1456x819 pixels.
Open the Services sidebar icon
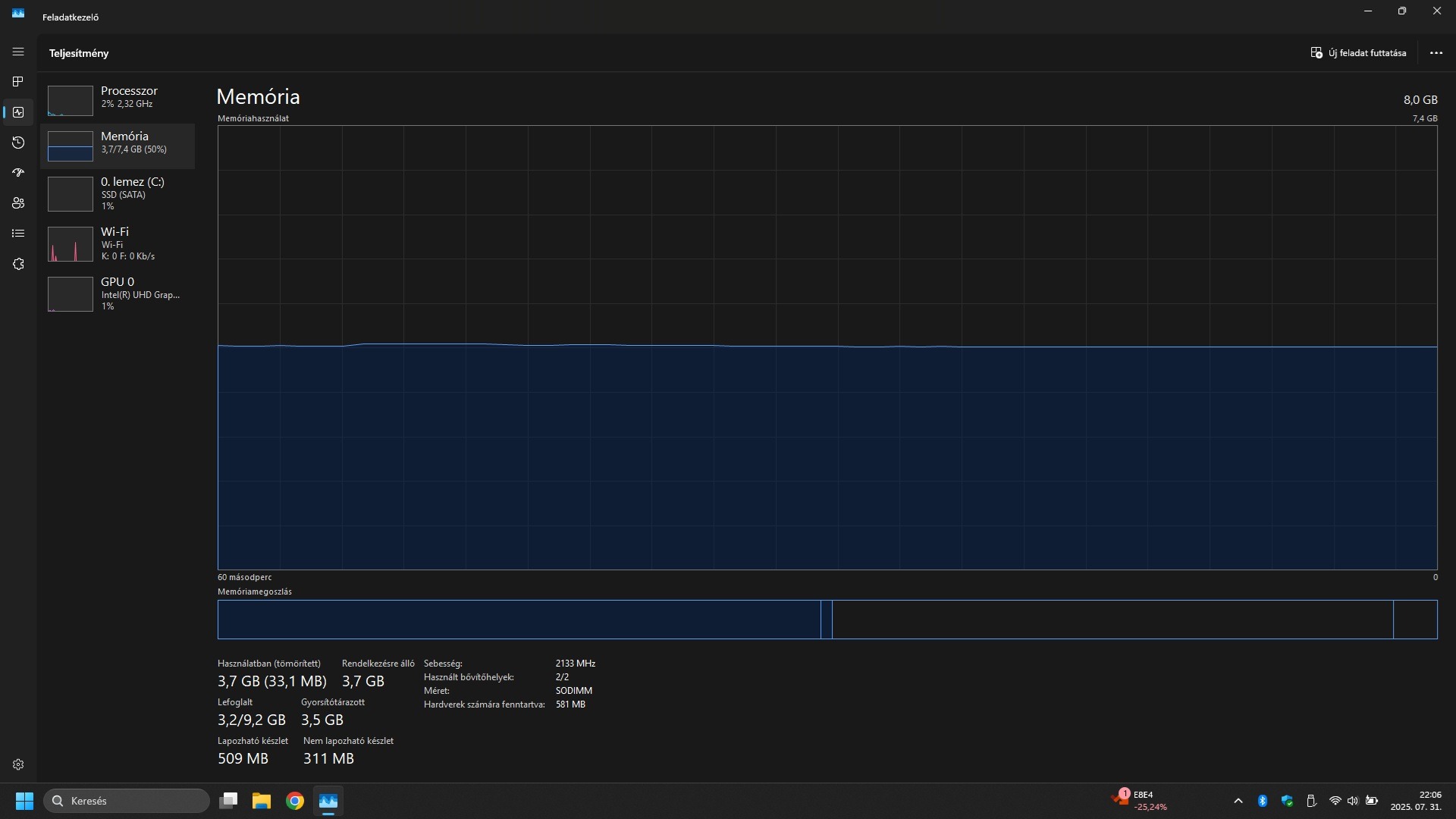[x=18, y=264]
